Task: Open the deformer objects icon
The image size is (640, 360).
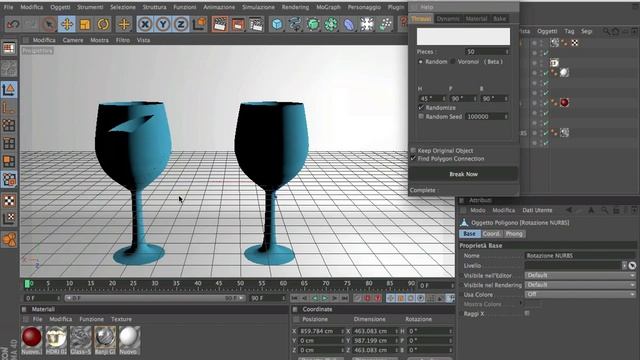Action: (x=349, y=24)
